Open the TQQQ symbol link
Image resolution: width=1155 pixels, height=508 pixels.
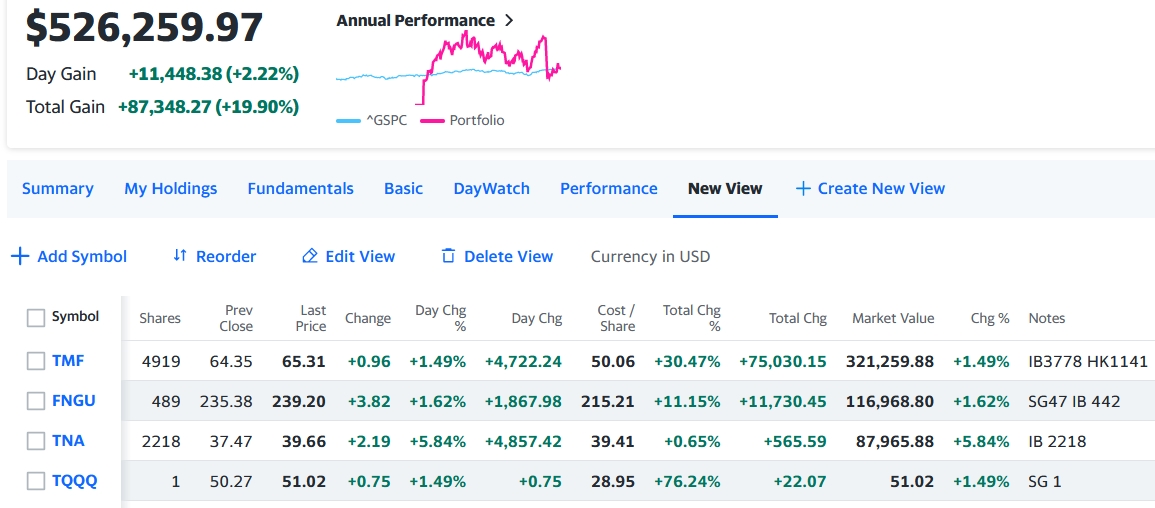tap(75, 481)
